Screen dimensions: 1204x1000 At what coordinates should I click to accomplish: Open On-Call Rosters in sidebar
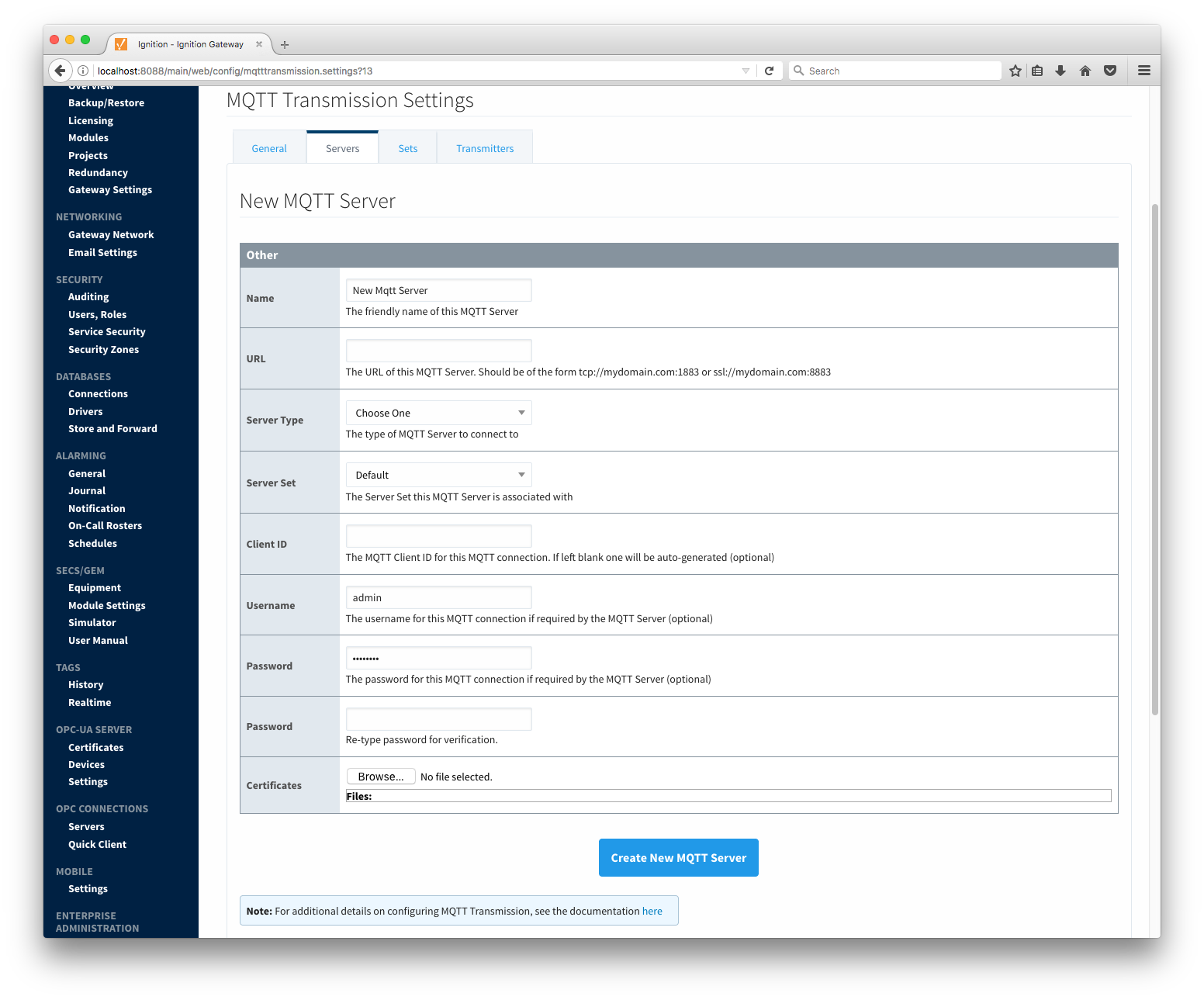tap(105, 525)
